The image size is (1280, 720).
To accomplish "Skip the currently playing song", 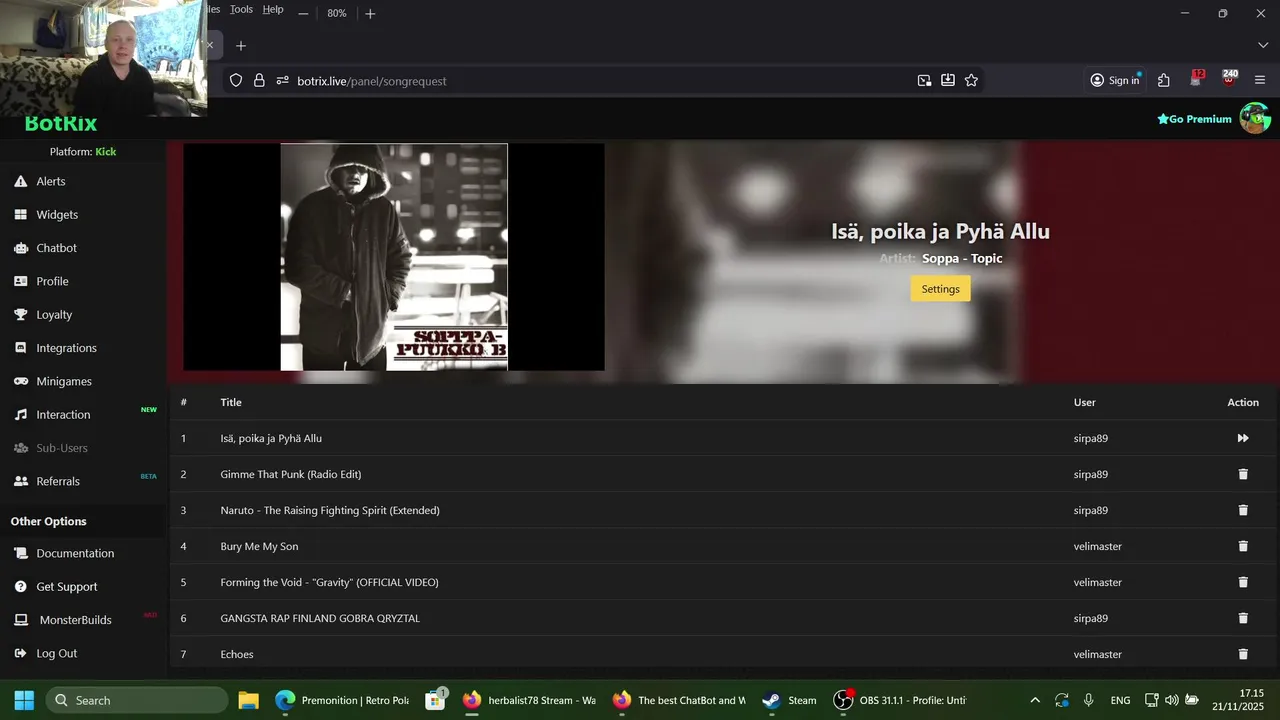I will (1243, 438).
